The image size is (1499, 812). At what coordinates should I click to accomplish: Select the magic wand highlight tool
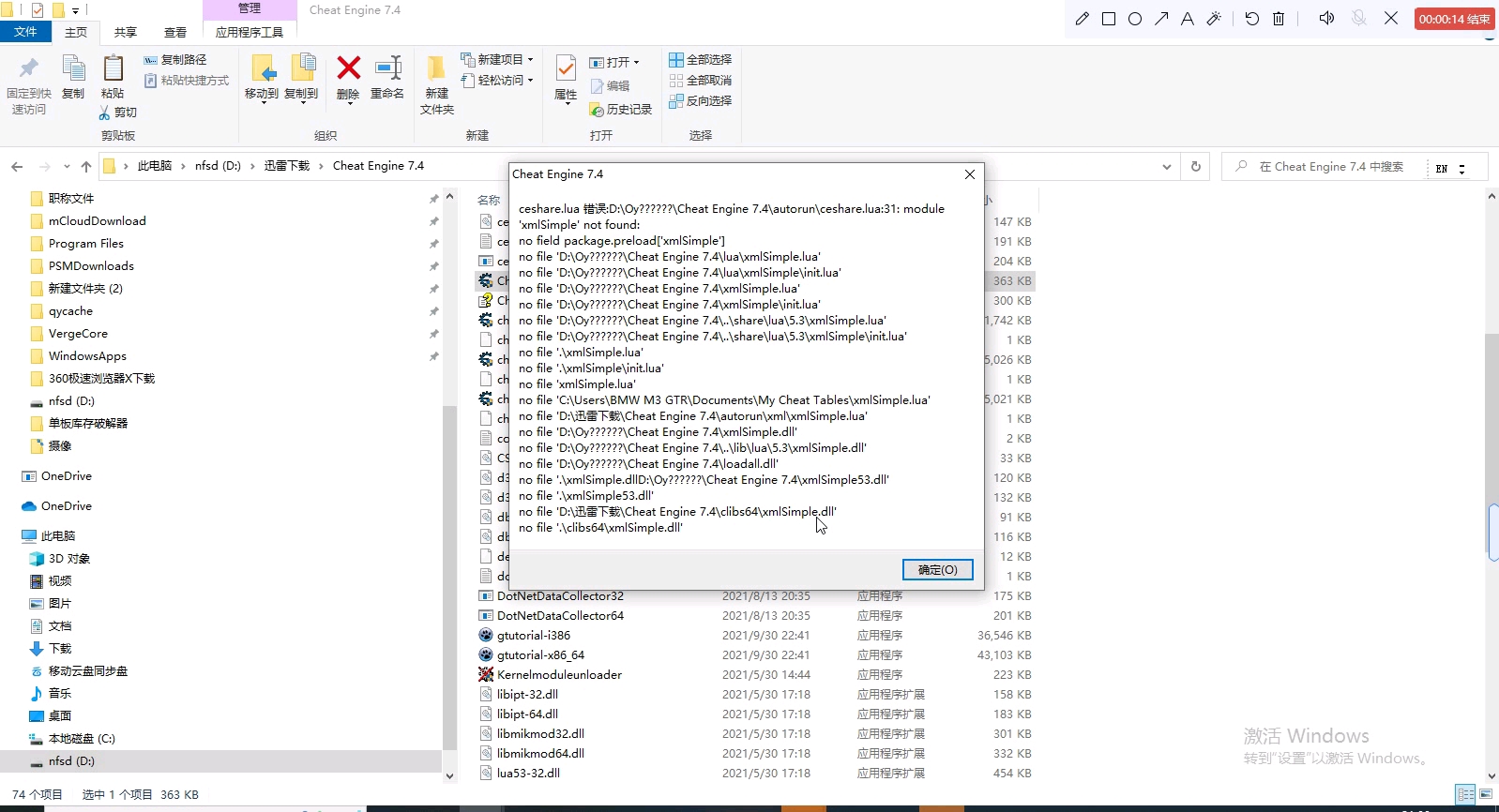1214,19
